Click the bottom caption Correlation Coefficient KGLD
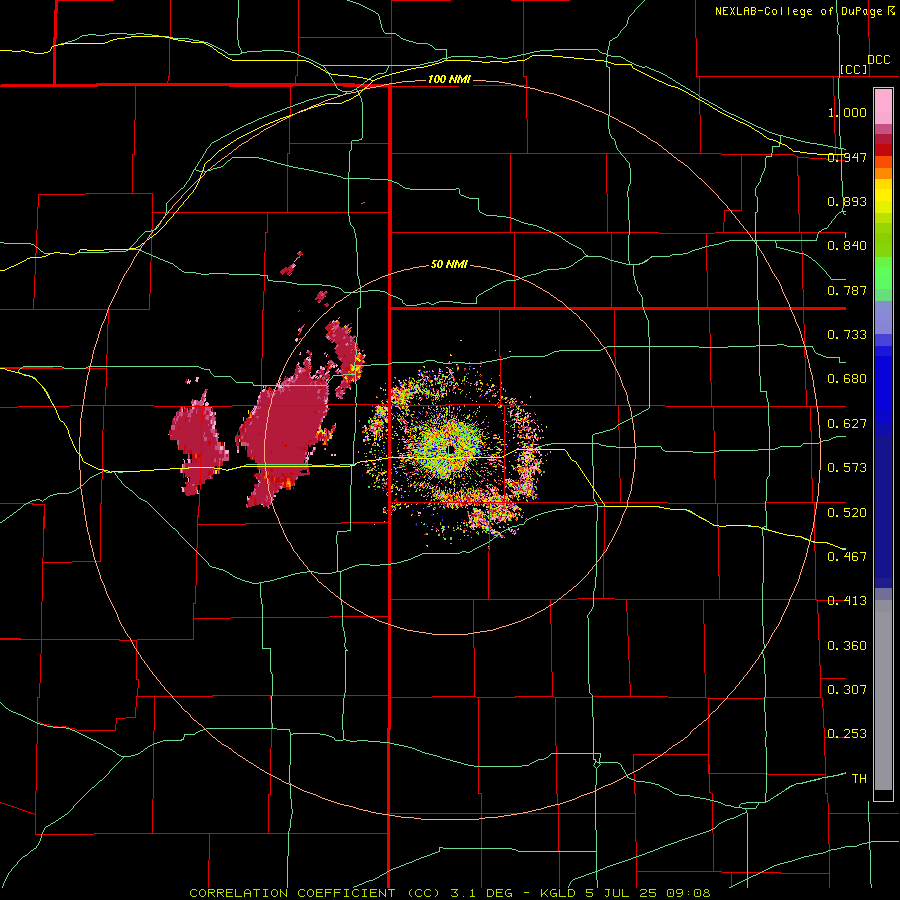Viewport: 900px width, 900px height. [450, 893]
